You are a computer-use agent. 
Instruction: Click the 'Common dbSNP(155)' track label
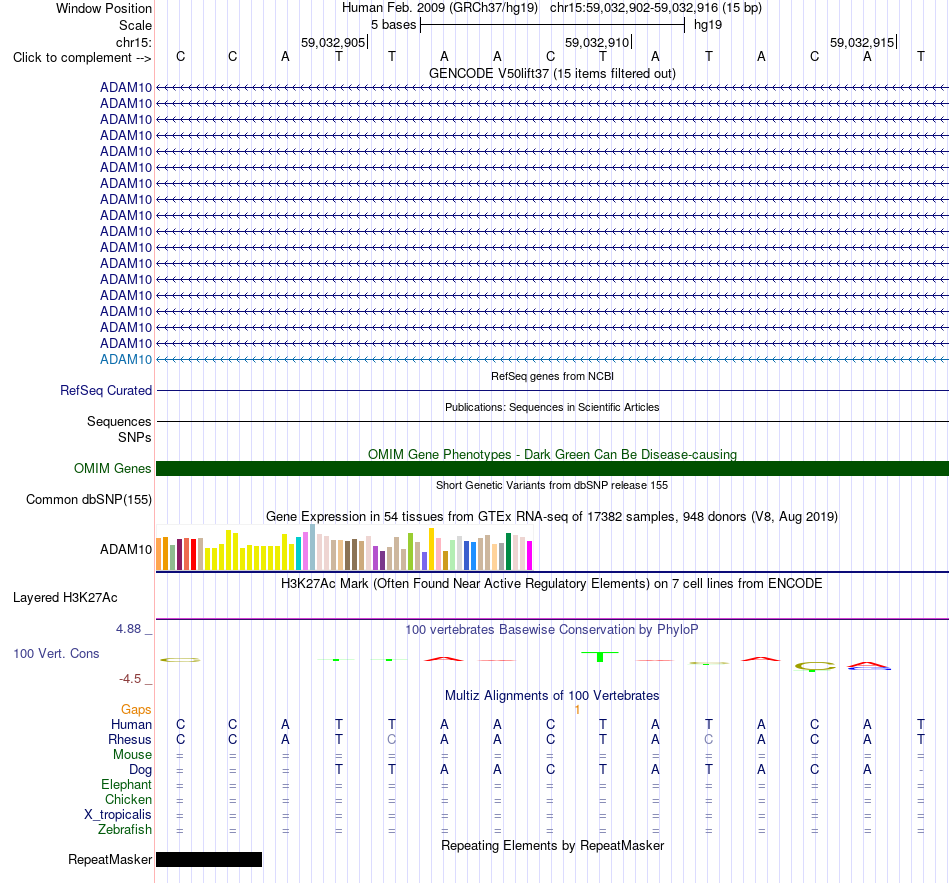(89, 499)
